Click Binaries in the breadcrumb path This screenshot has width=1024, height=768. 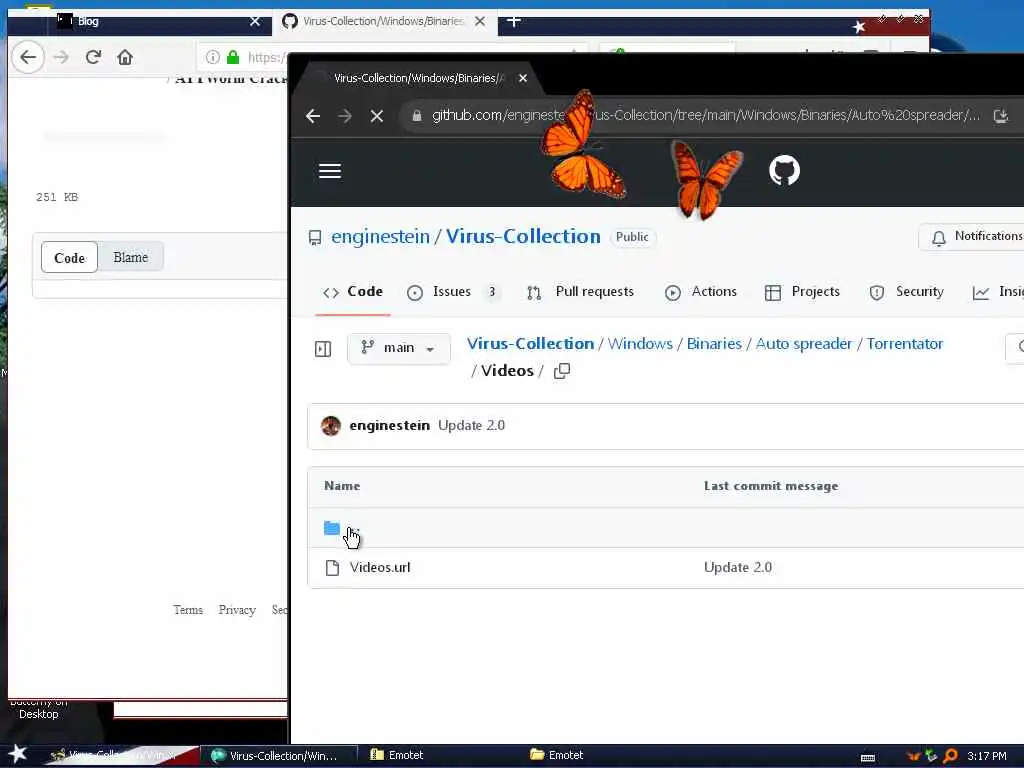[x=714, y=344]
